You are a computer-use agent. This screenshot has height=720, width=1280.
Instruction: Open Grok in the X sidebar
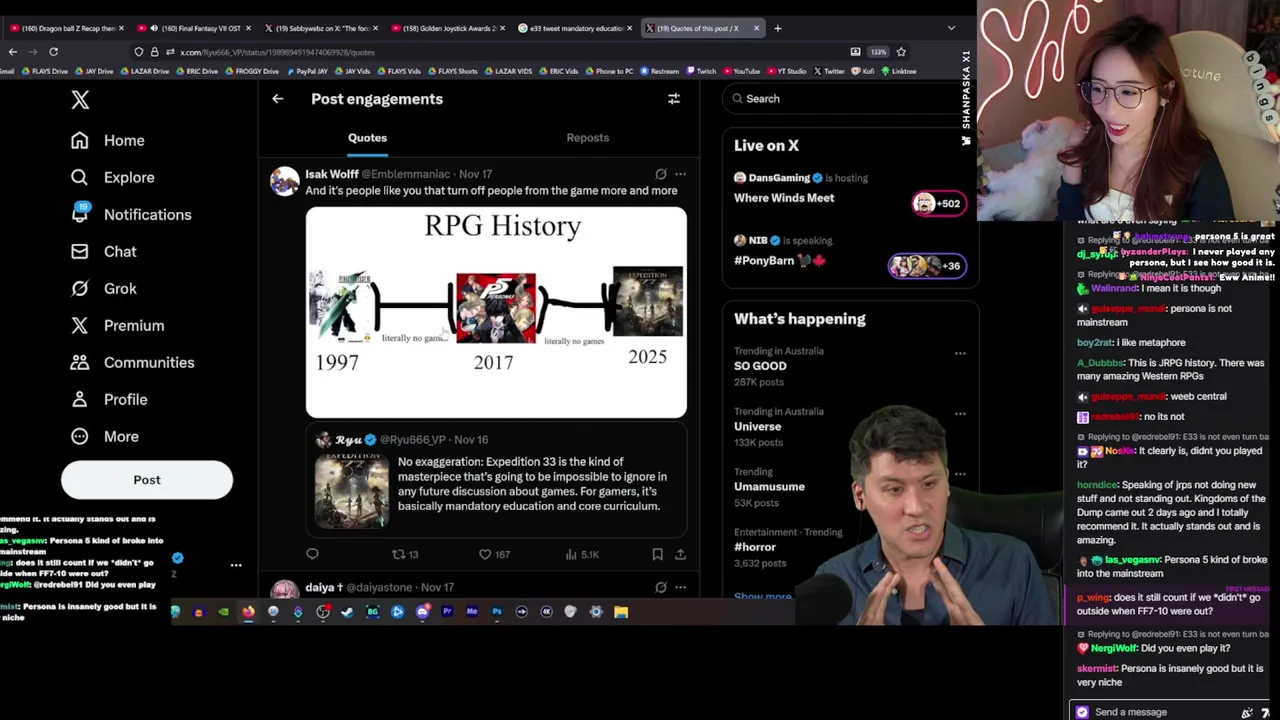click(x=104, y=288)
